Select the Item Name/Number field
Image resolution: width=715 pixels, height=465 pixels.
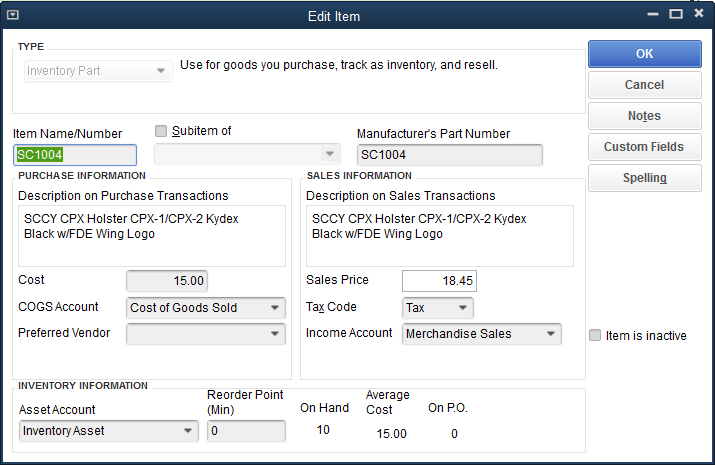coord(75,155)
